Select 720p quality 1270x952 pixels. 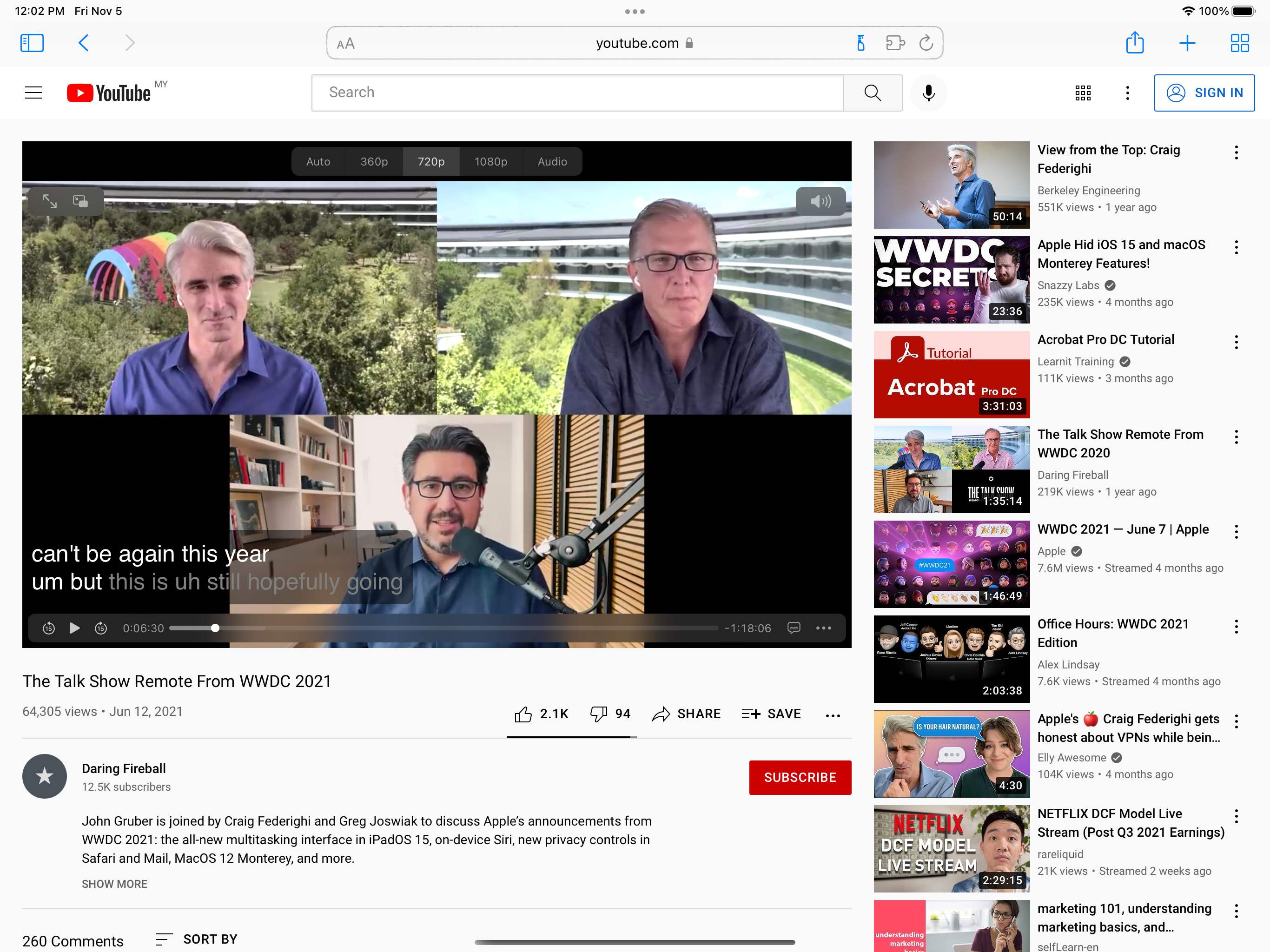tap(431, 161)
